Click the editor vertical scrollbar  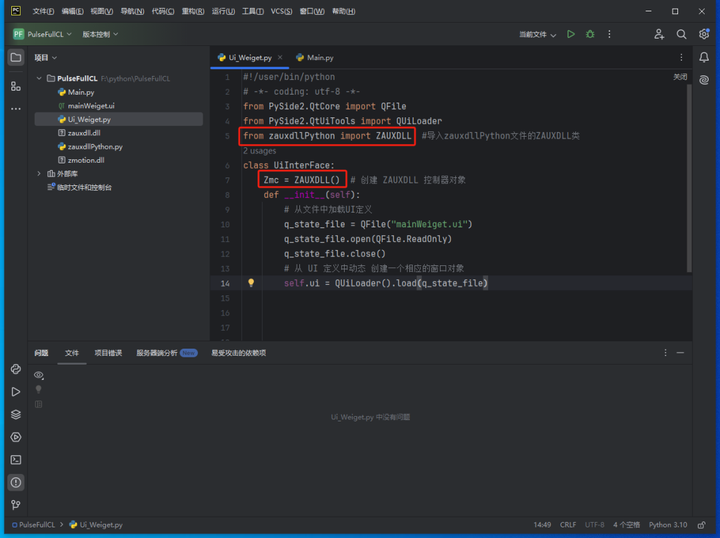689,178
